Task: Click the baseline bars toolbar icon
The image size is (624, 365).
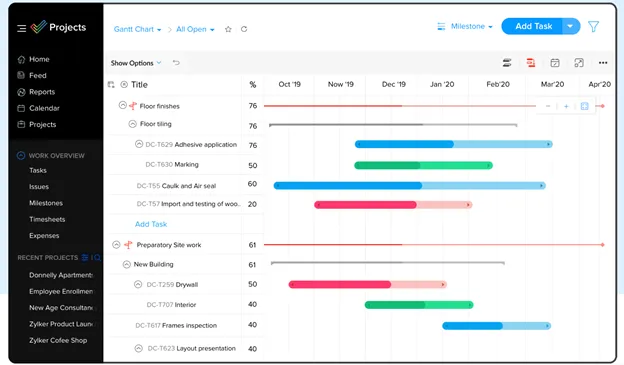Action: [507, 62]
